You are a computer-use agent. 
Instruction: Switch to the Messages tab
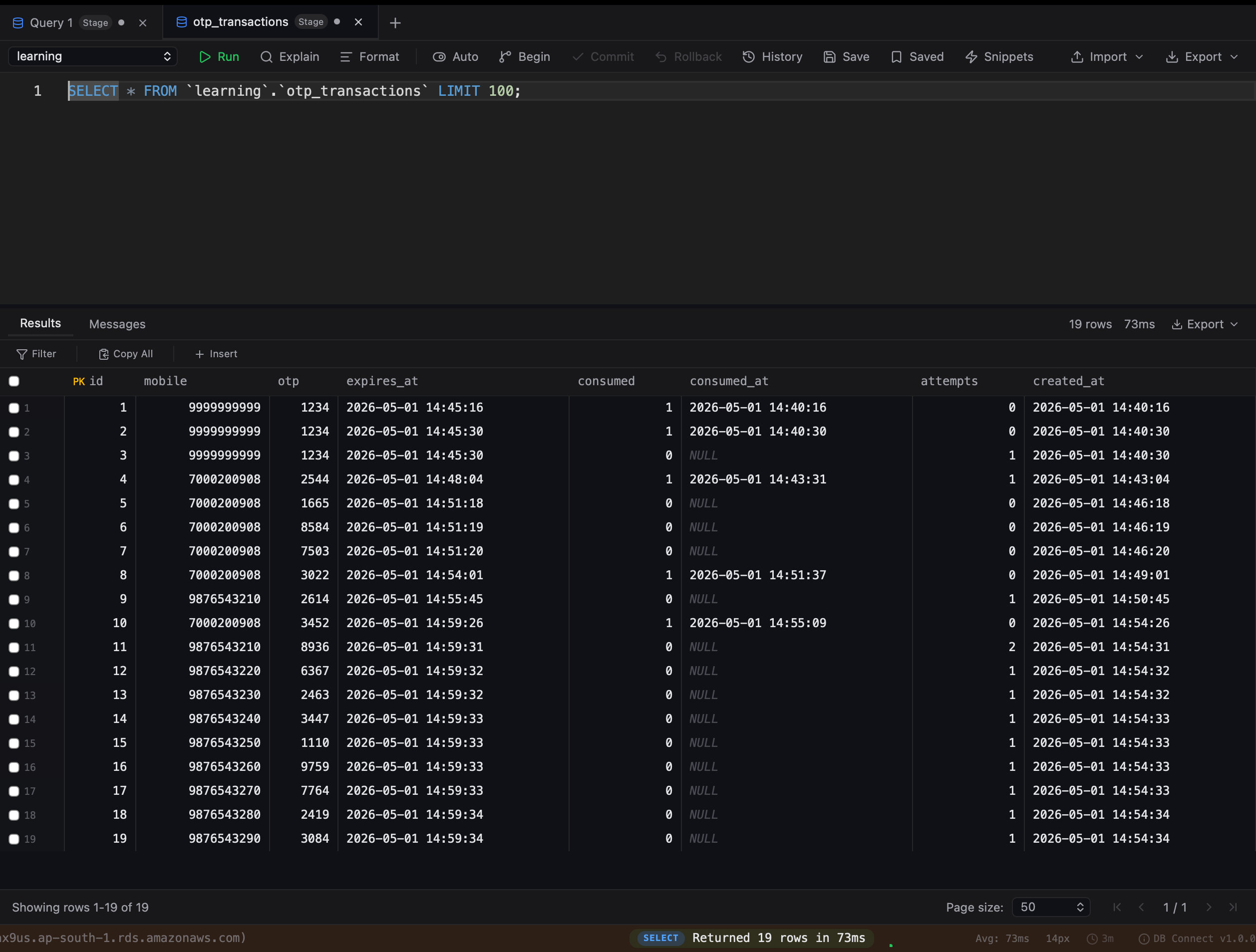pos(117,324)
